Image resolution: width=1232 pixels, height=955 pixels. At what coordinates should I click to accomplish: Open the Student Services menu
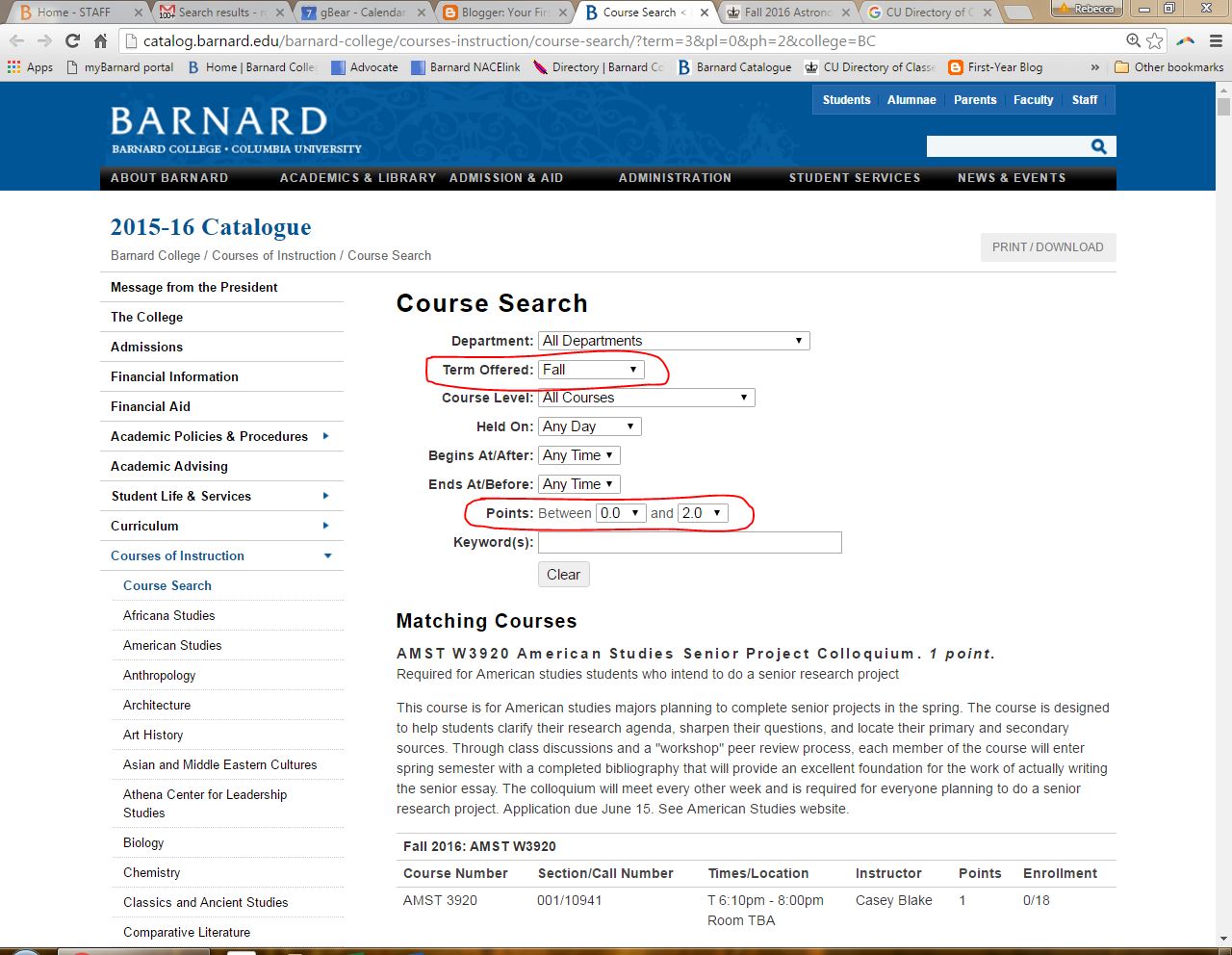[x=855, y=178]
